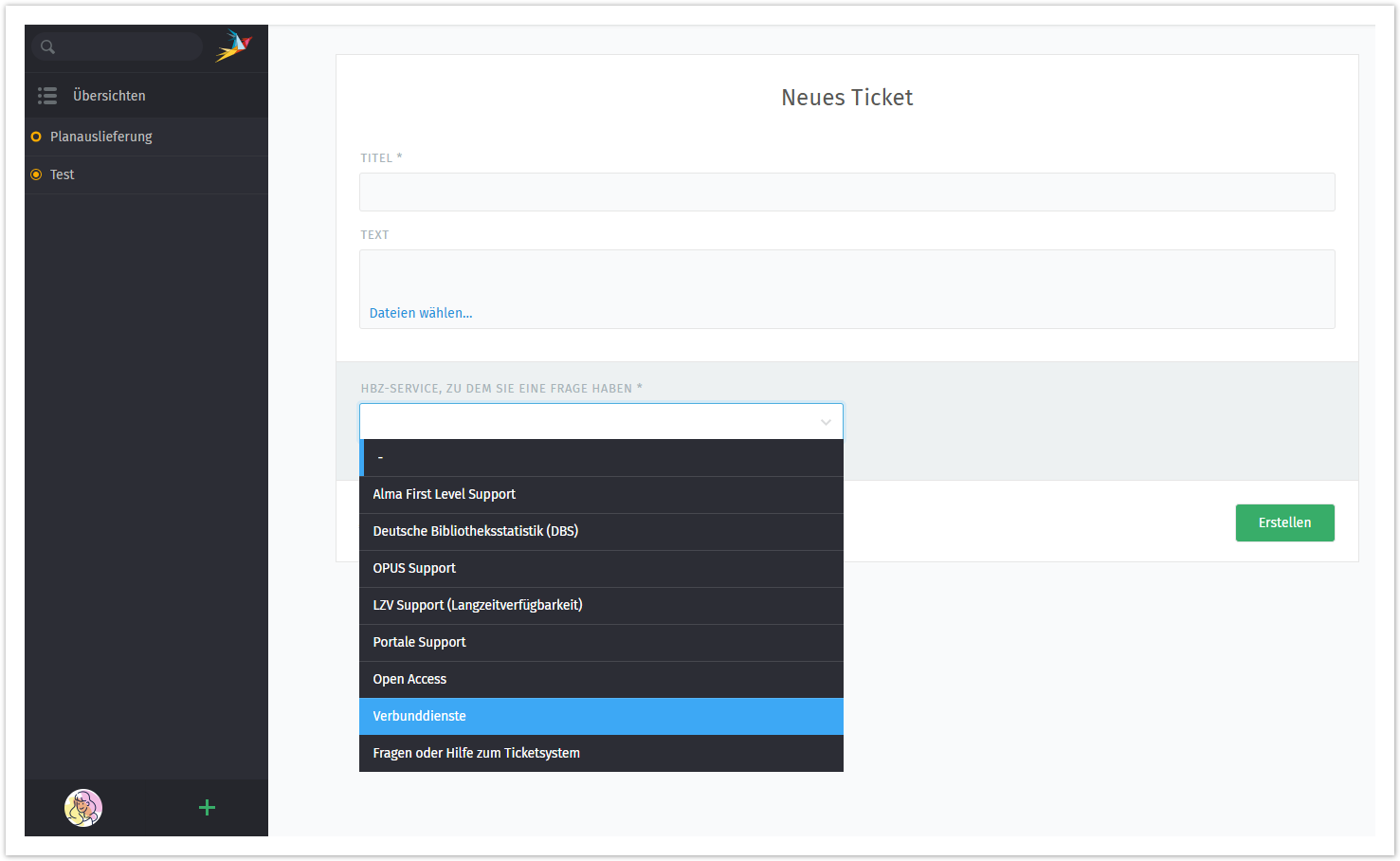1400x861 pixels.
Task: Focus the Titel input field
Action: [x=846, y=192]
